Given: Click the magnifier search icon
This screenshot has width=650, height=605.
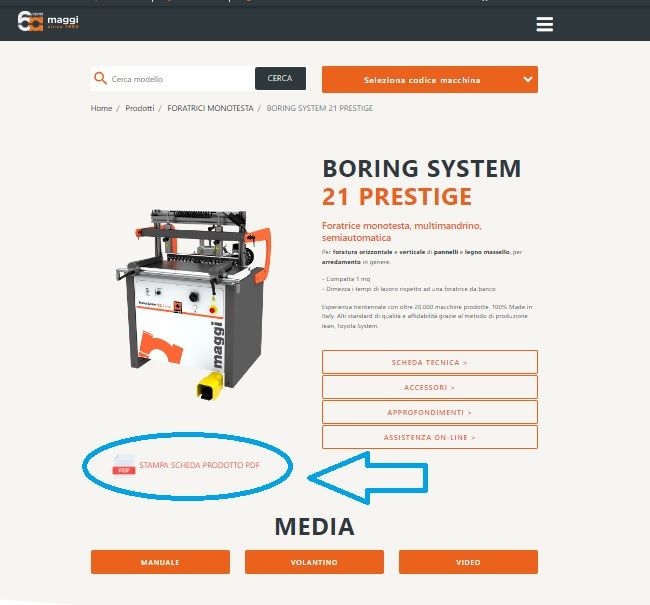Looking at the screenshot, I should coord(100,78).
